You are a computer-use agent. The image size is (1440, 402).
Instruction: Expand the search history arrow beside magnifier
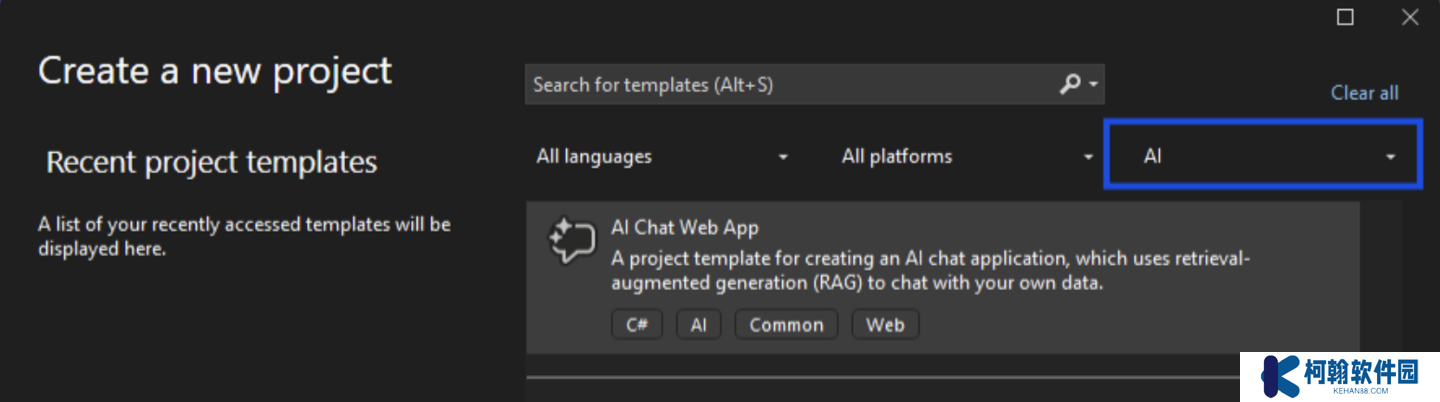(x=1094, y=85)
